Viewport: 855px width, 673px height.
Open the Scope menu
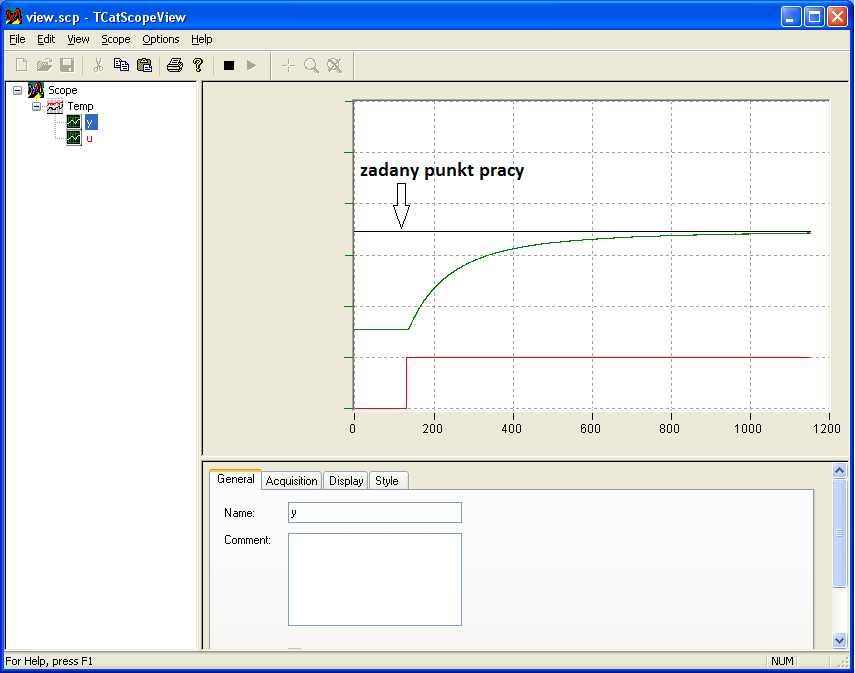tap(116, 39)
